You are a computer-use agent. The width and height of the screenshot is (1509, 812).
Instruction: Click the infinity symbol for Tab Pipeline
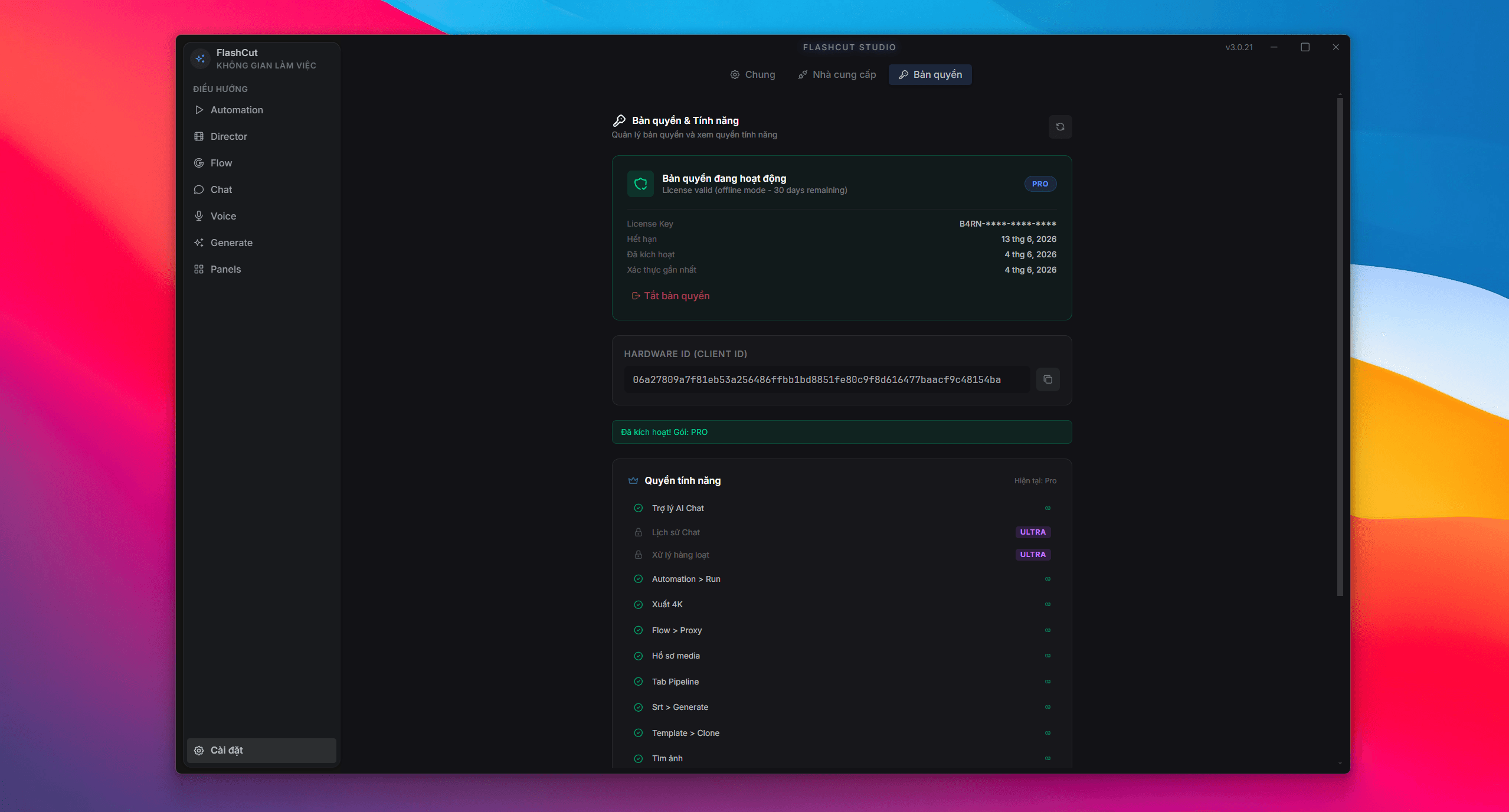1048,682
